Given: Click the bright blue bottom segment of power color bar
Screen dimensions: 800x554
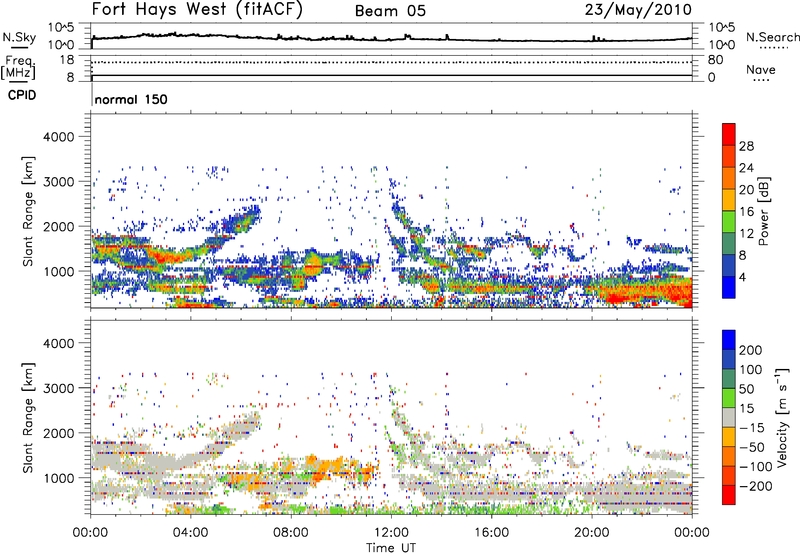Looking at the screenshot, I should pos(729,287).
